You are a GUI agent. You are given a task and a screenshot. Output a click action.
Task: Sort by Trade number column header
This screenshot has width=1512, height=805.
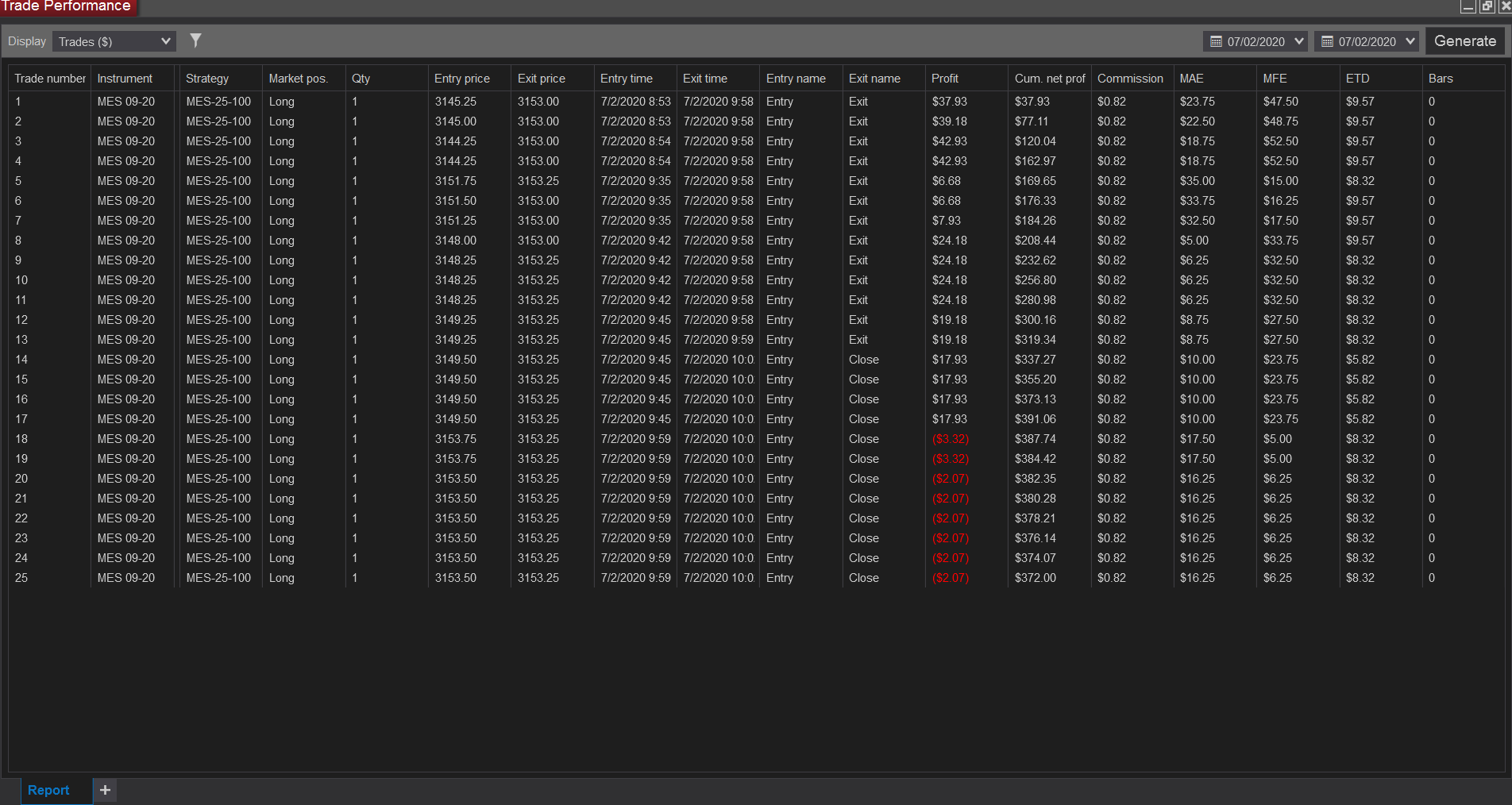pyautogui.click(x=50, y=79)
